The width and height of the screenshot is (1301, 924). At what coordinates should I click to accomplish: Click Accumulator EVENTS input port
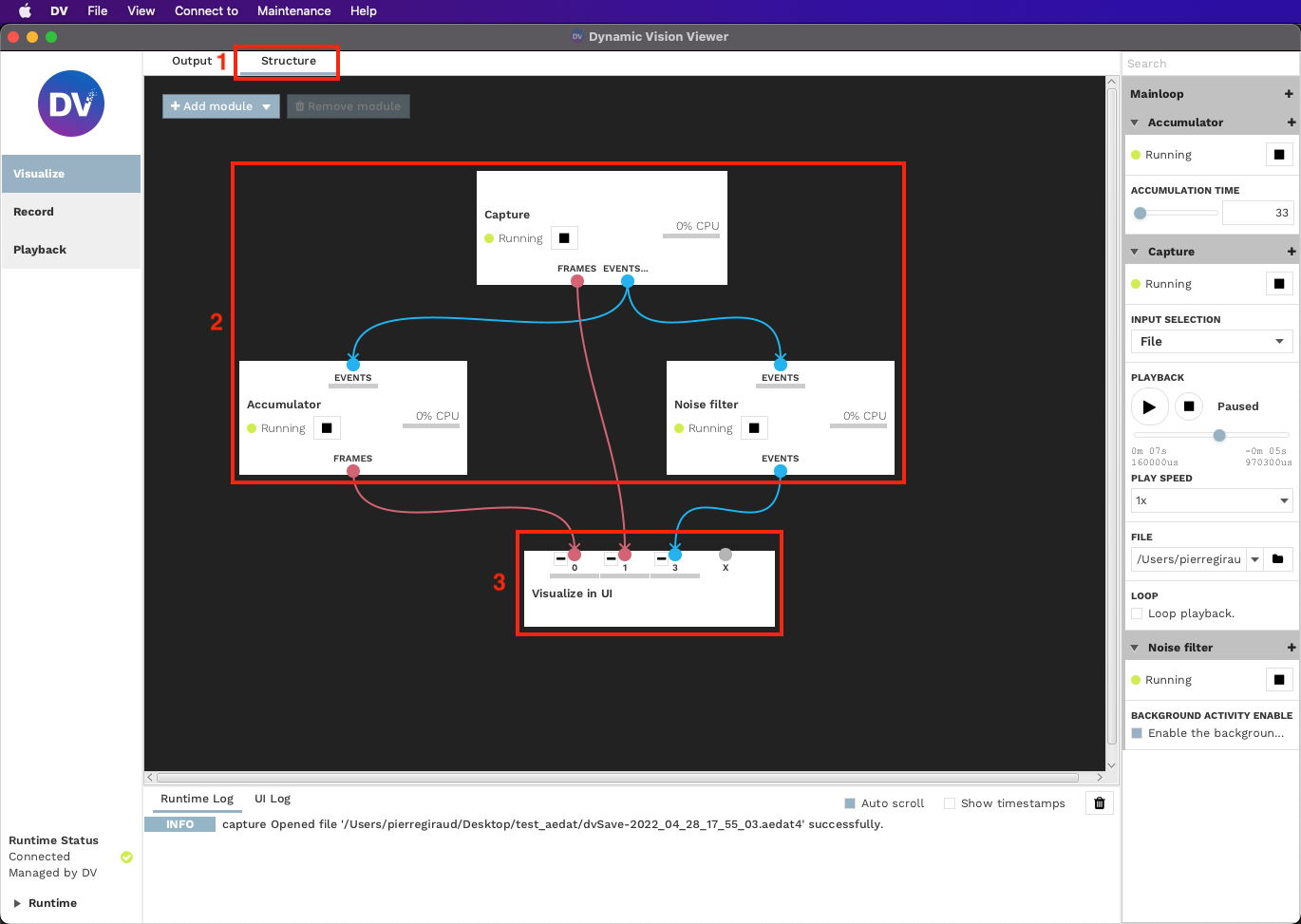(x=353, y=365)
